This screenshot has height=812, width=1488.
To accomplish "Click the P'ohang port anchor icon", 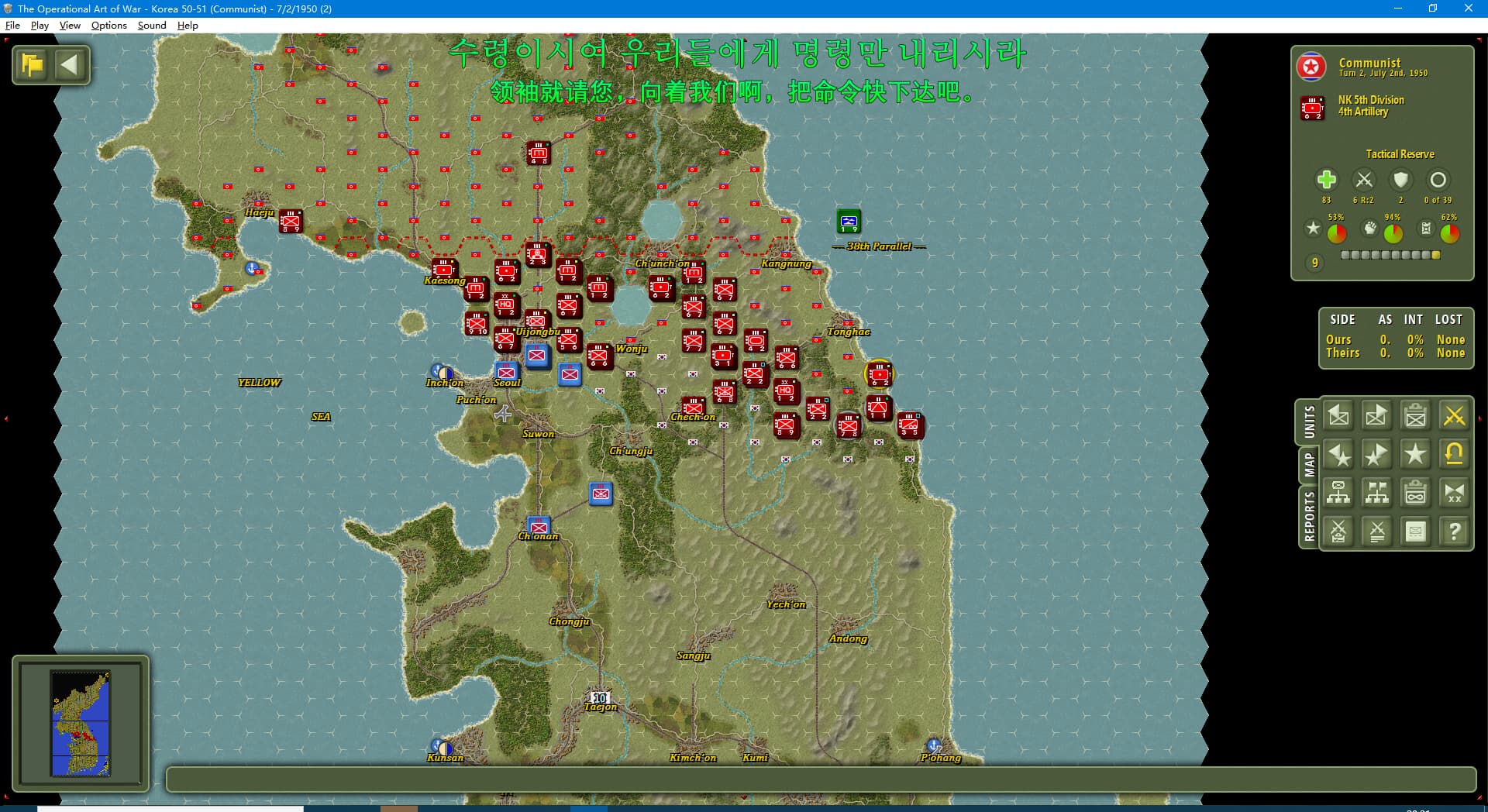I will coord(934,746).
